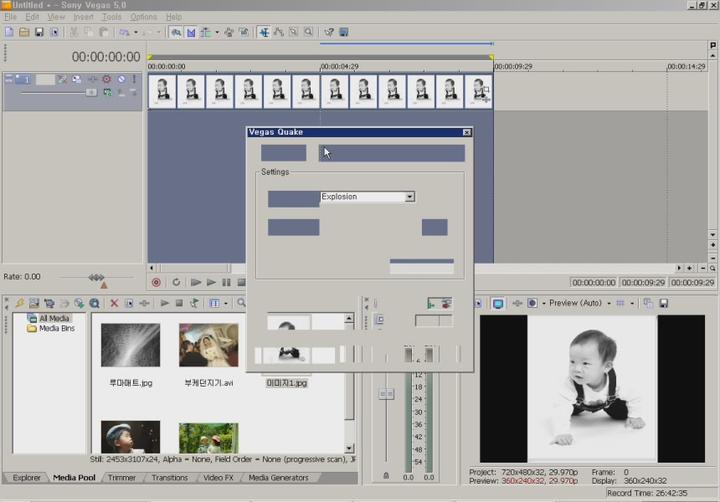Click the Paste clipboard icon
Screen dimensions: 720x502
click(x=104, y=32)
